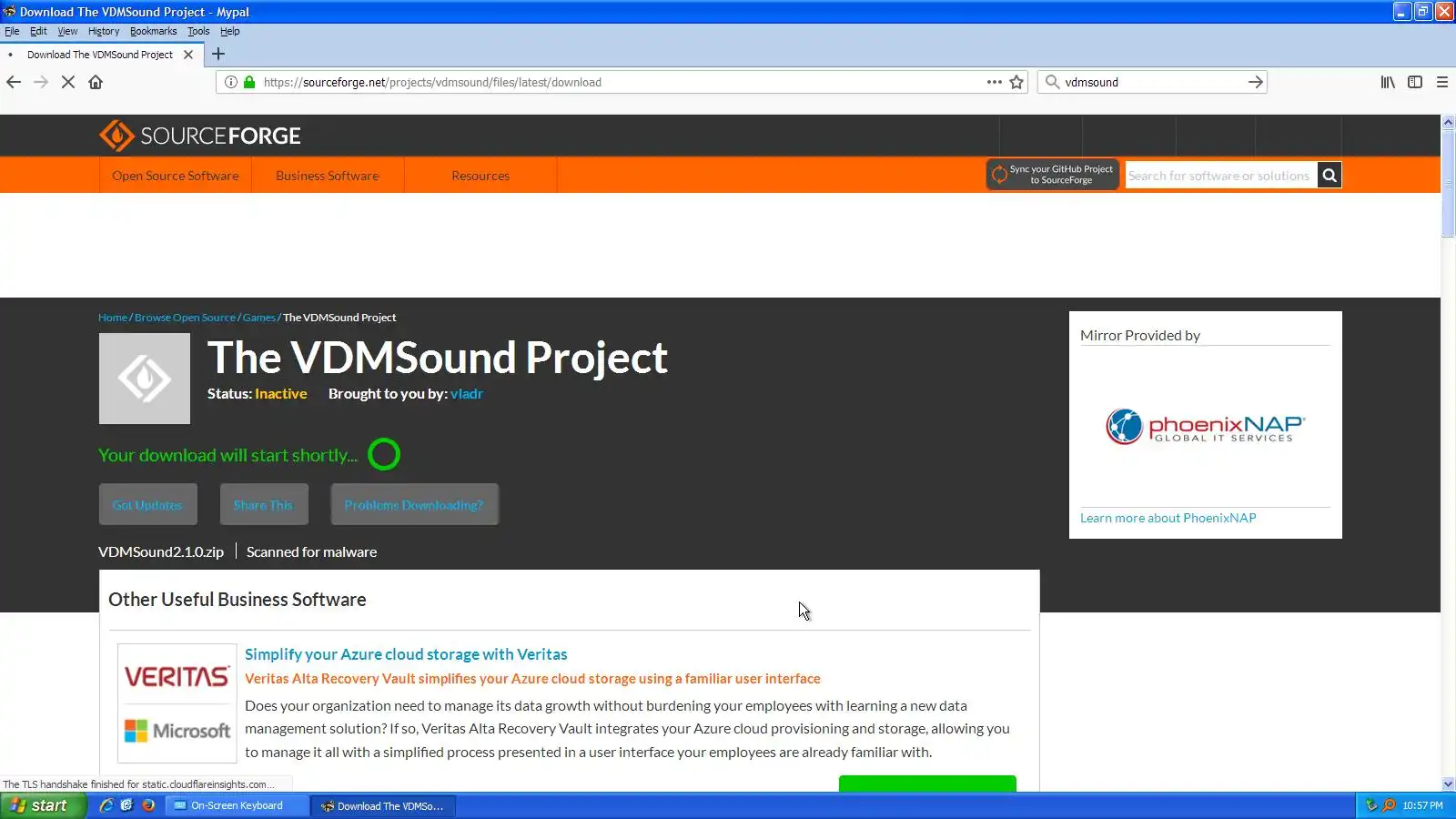1456x819 pixels.
Task: Open a new tab with plus button
Action: 218,54
